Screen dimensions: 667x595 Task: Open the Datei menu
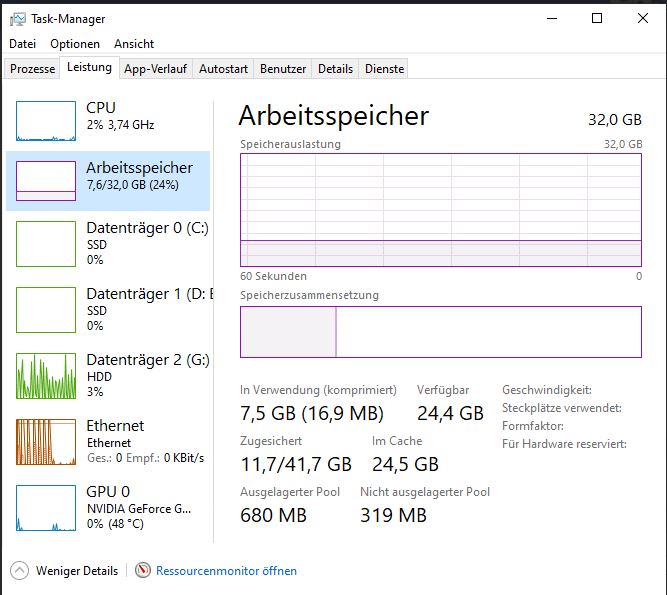click(22, 44)
